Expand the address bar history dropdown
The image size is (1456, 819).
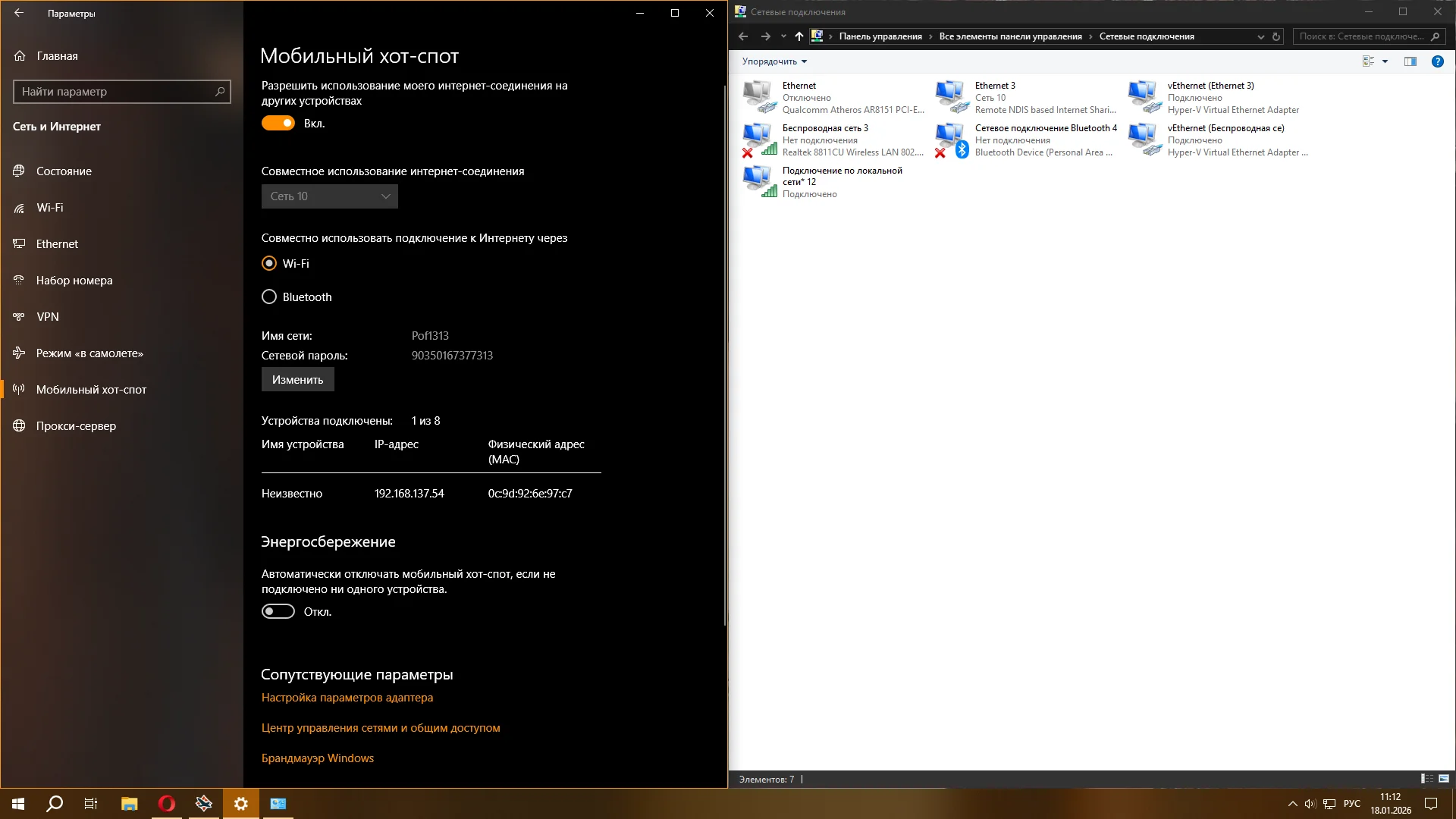coord(1260,36)
